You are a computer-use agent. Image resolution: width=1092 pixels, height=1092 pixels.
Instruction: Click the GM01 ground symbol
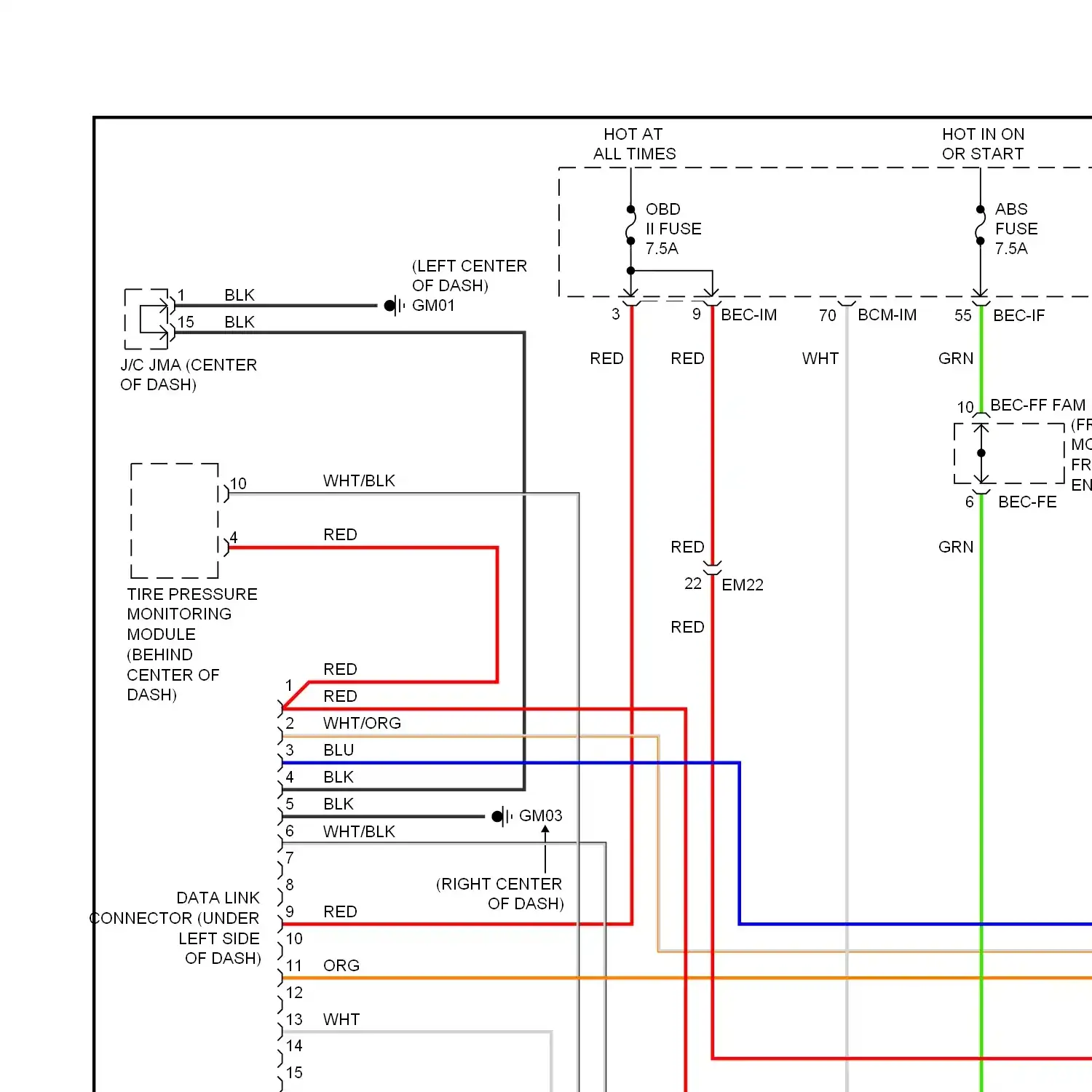pyautogui.click(x=394, y=306)
